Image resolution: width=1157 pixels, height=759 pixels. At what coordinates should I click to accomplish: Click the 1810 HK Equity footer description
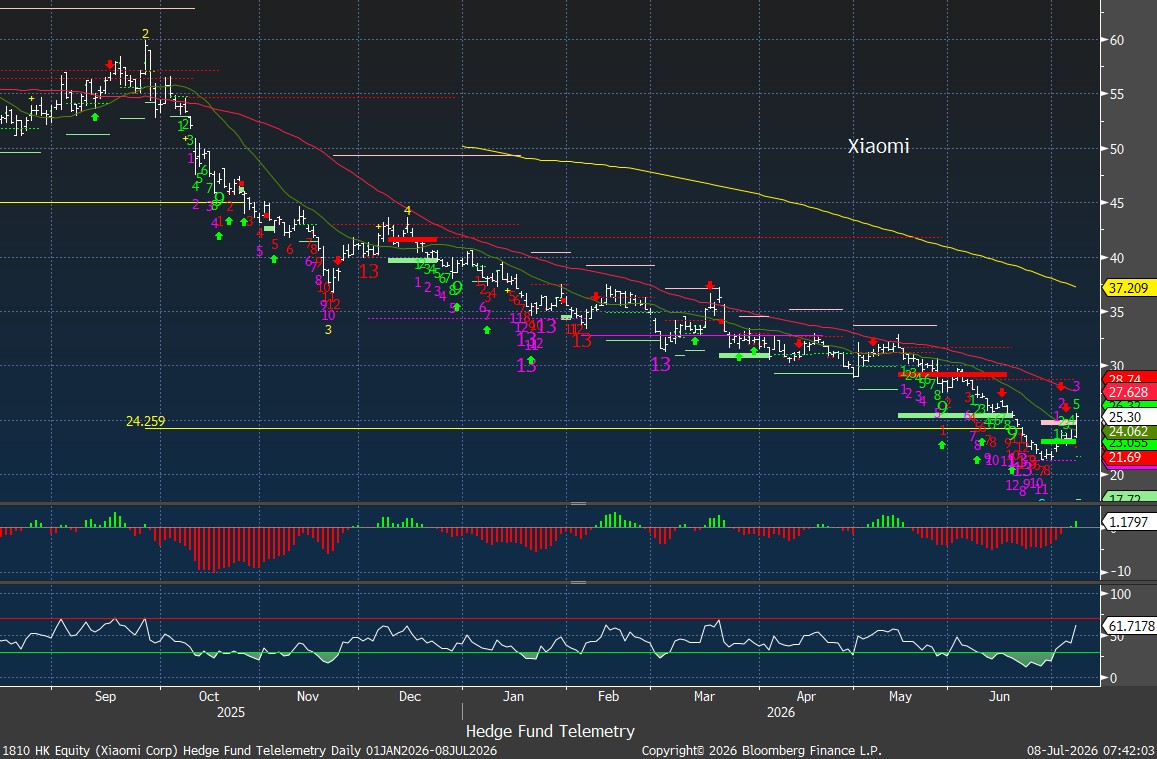249,750
